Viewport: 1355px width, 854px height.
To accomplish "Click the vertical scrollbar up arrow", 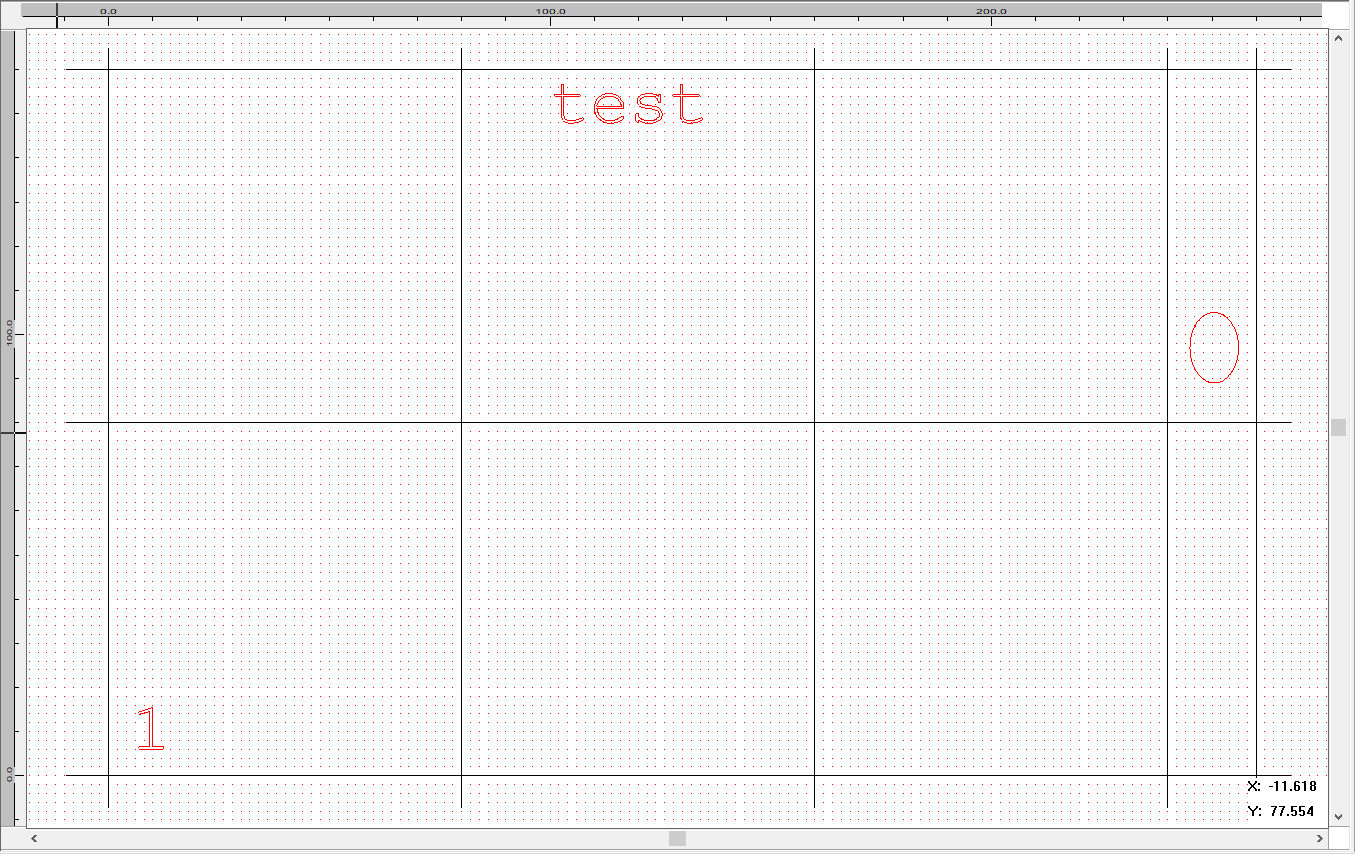I will (1338, 38).
